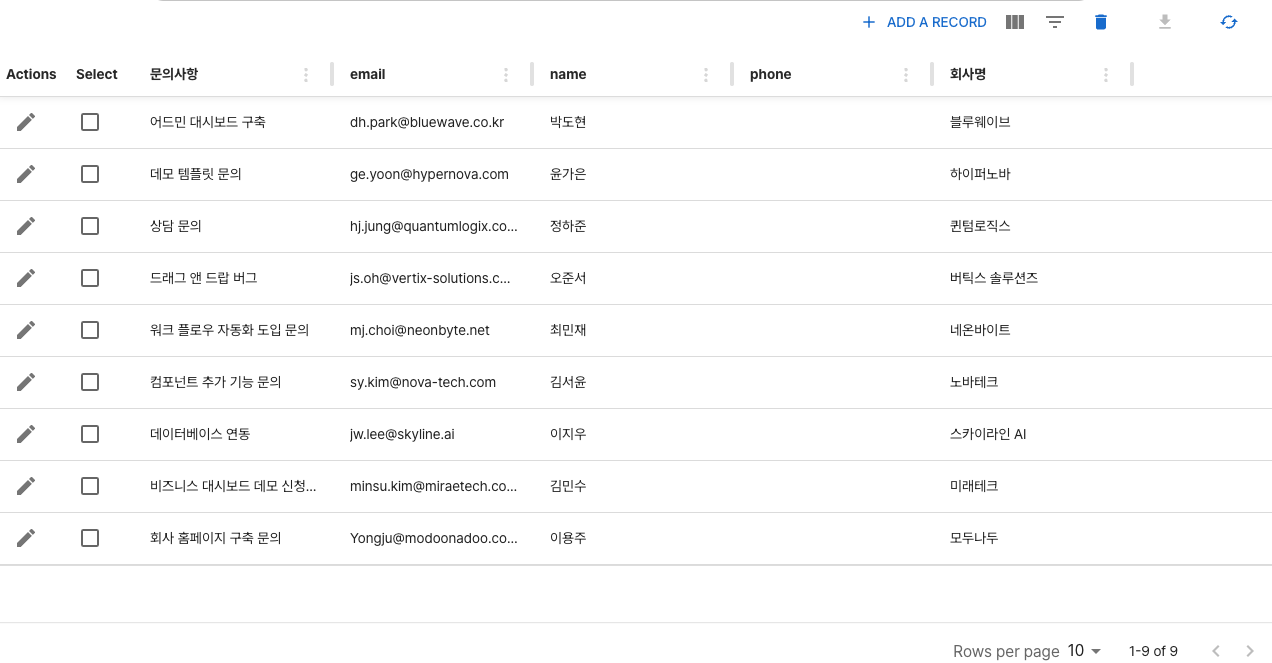Click the company cell 스카이라인 AI

988,434
